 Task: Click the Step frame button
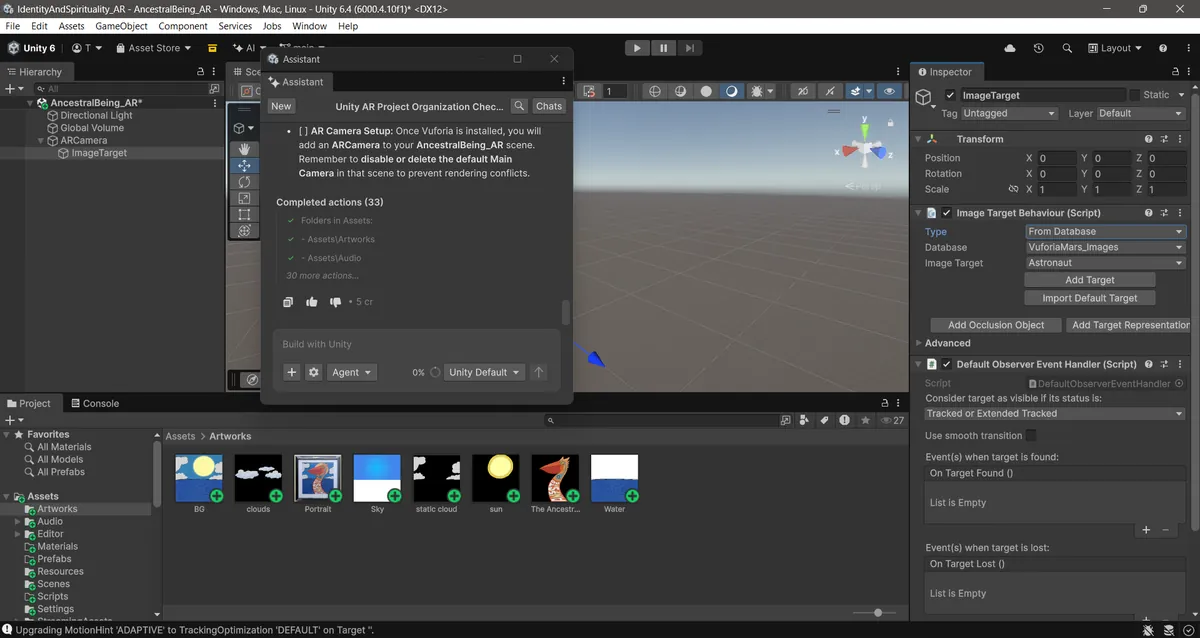[x=689, y=48]
